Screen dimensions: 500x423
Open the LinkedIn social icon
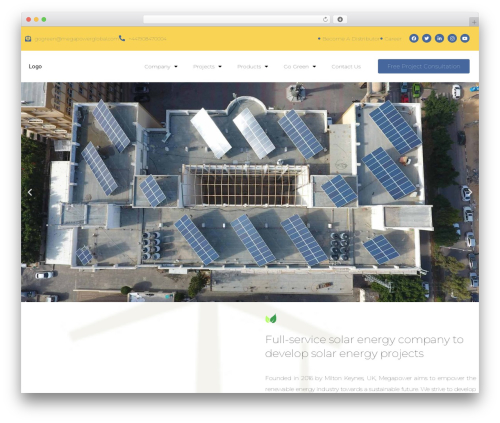(439, 38)
